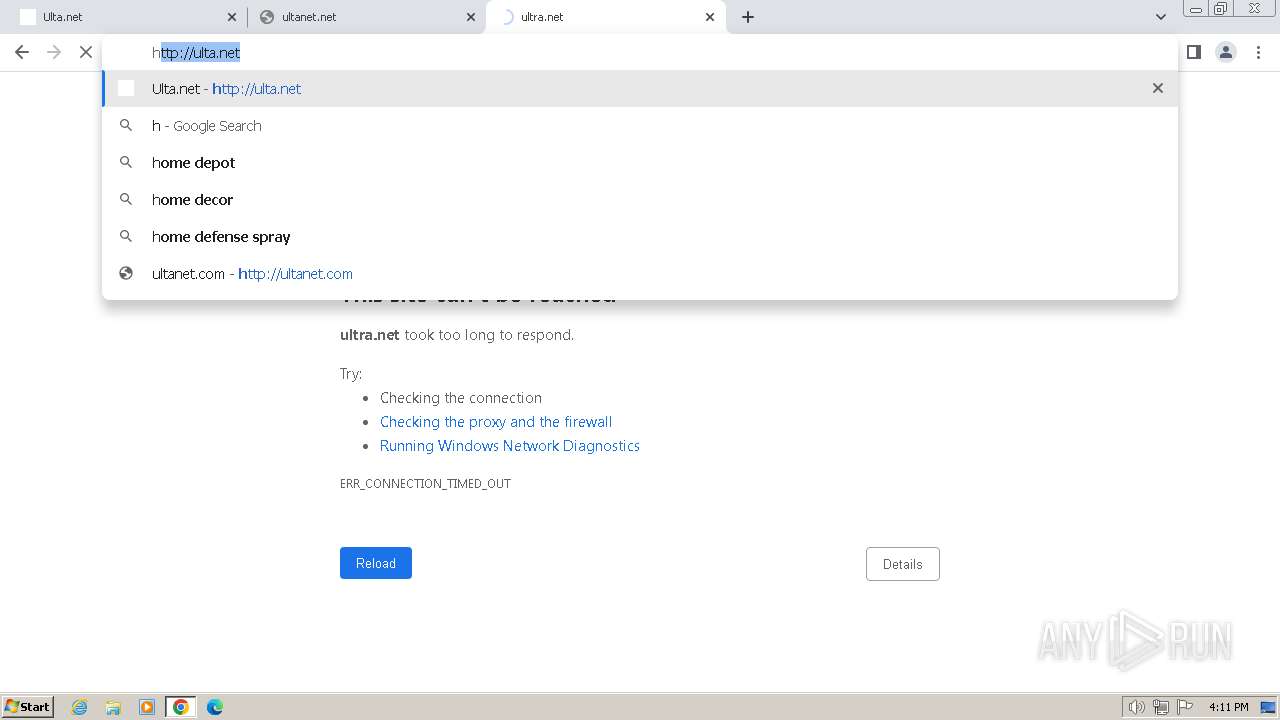This screenshot has width=1280, height=720.
Task: Click the network tray icon
Action: tap(1161, 707)
